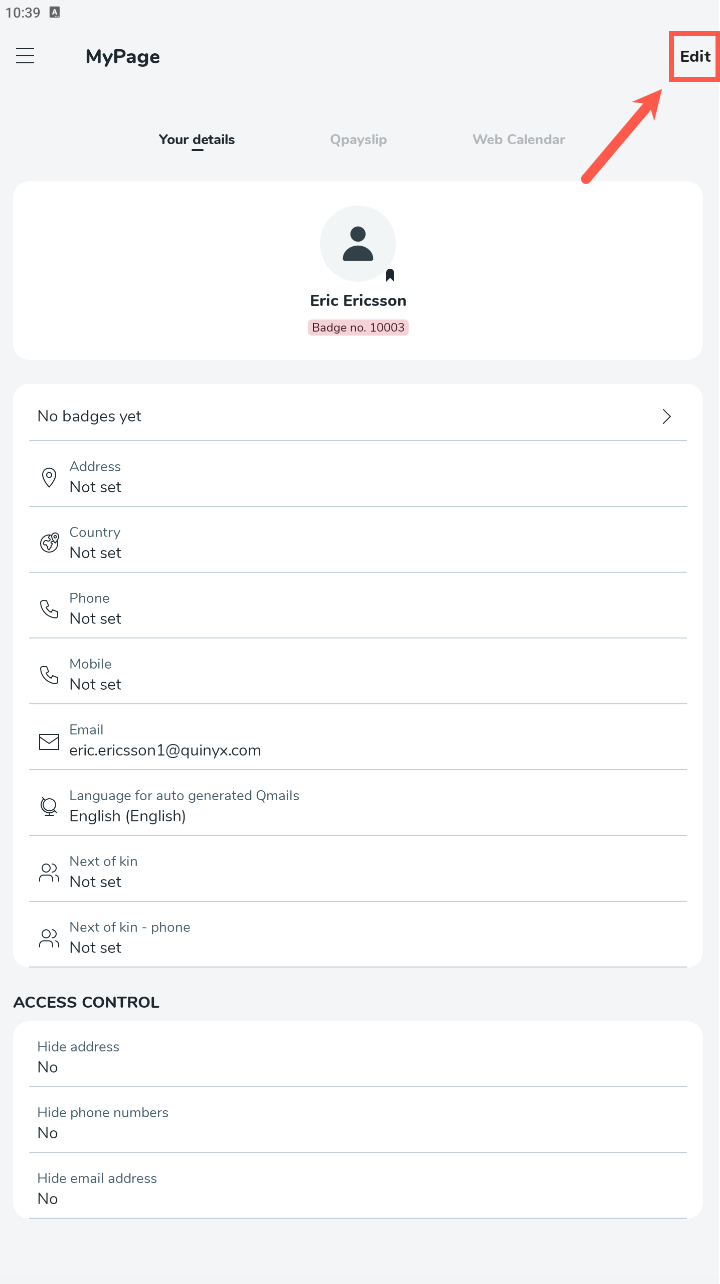Select the Hide address setting row
Viewport: 720px width, 1284px height.
coord(358,1057)
